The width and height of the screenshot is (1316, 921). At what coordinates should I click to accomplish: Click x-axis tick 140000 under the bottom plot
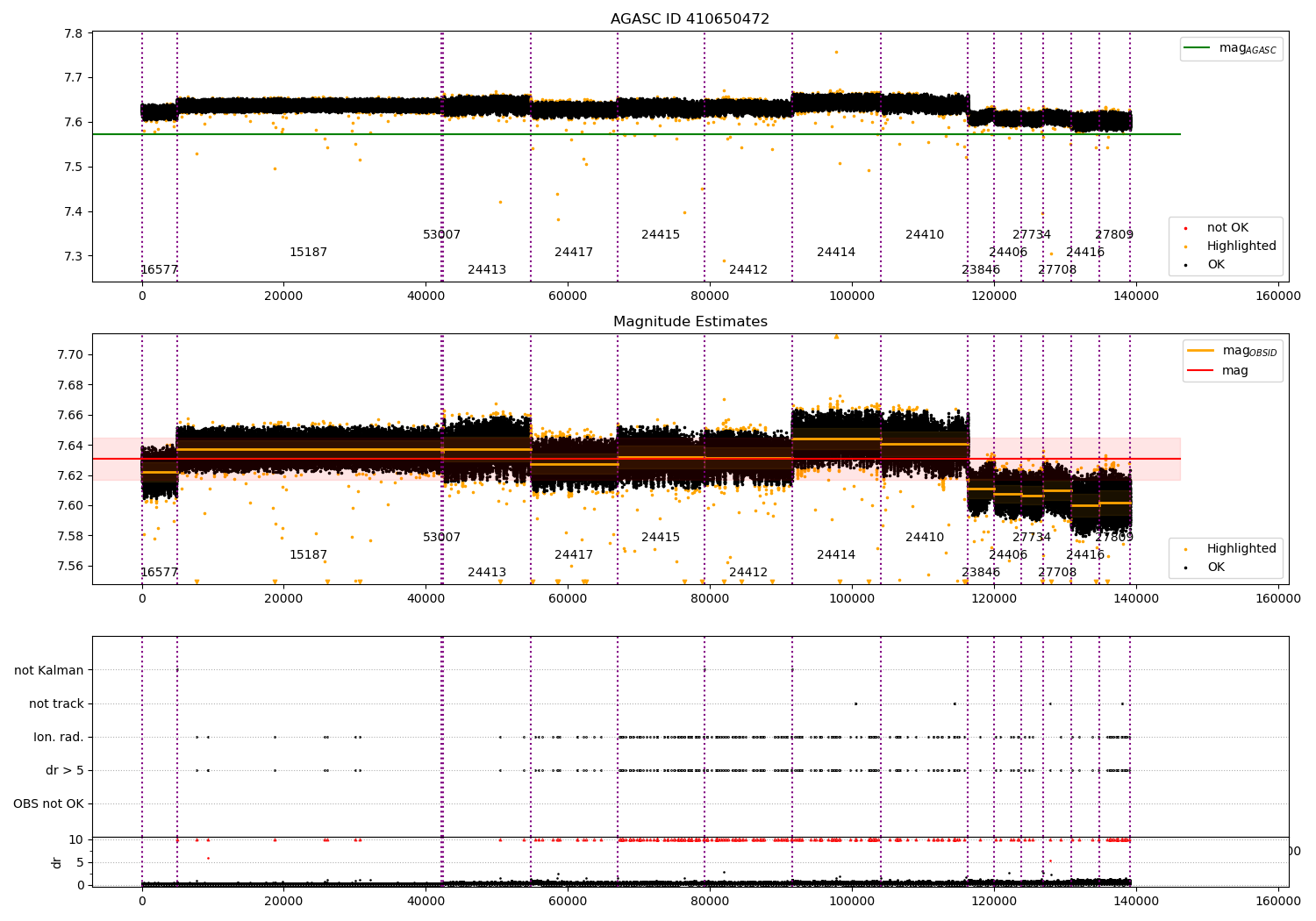(x=1135, y=900)
